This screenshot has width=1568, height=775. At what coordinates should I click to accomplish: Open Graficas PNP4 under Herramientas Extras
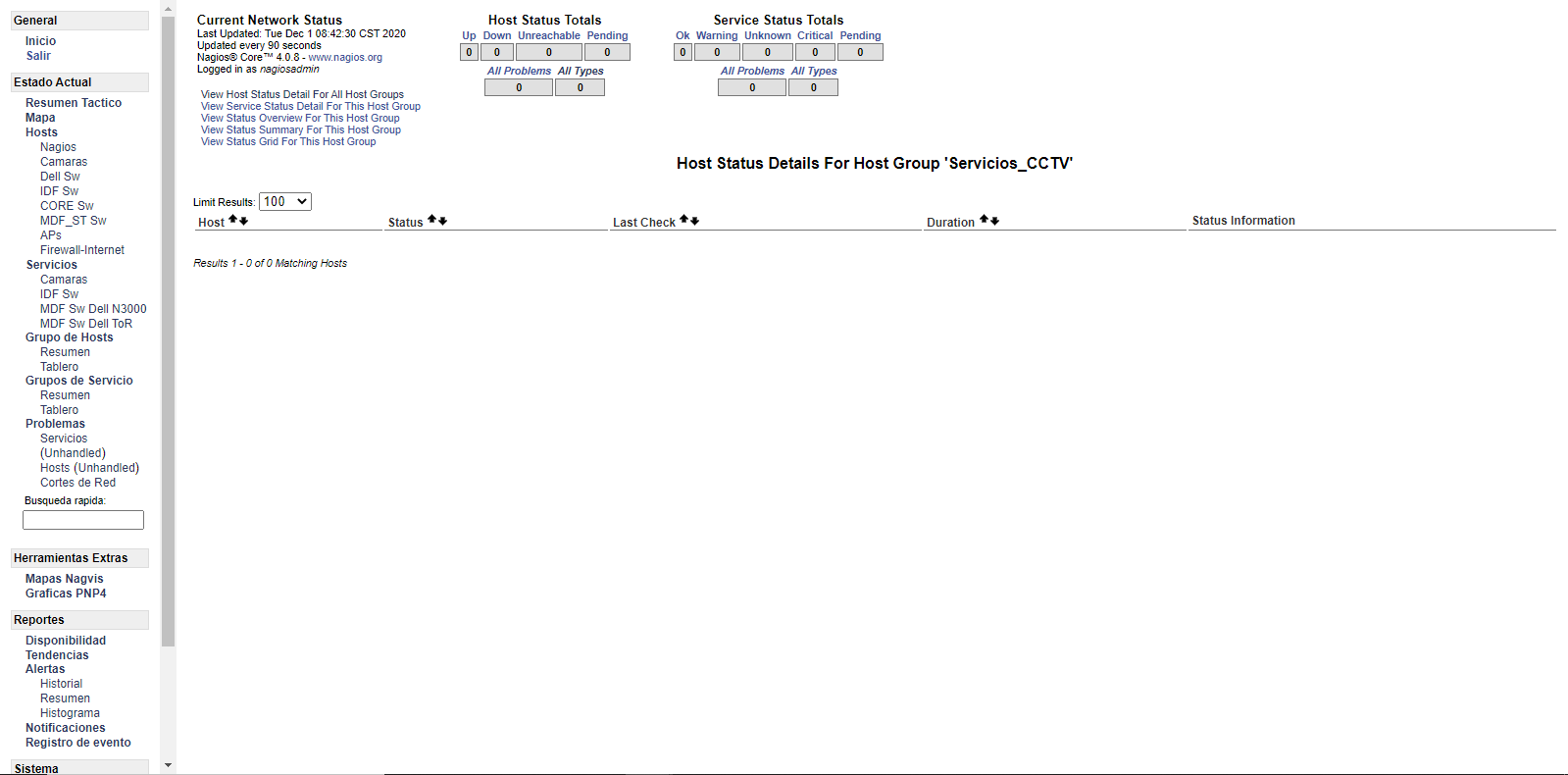point(66,594)
